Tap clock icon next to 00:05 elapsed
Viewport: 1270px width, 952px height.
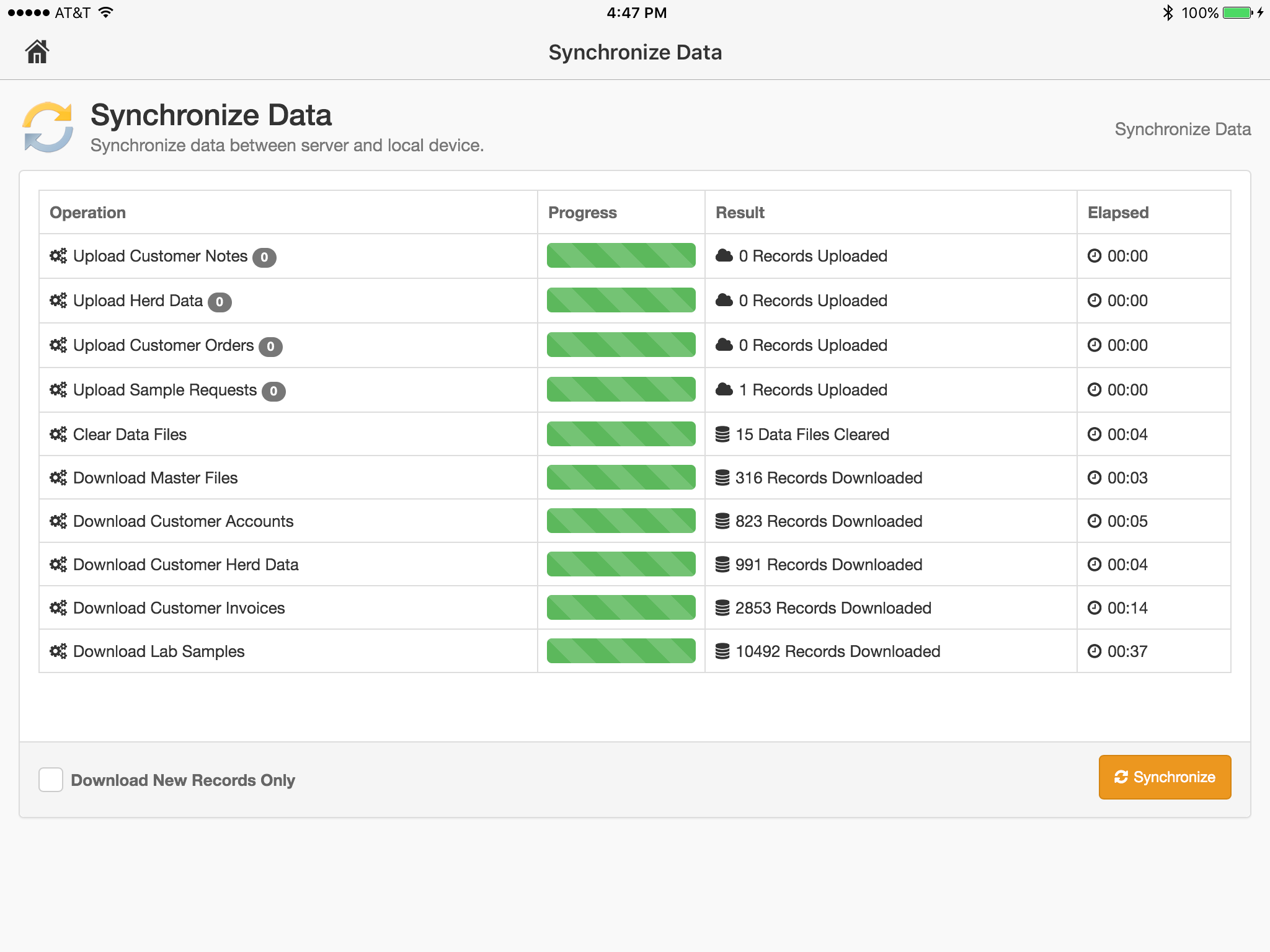coord(1095,521)
